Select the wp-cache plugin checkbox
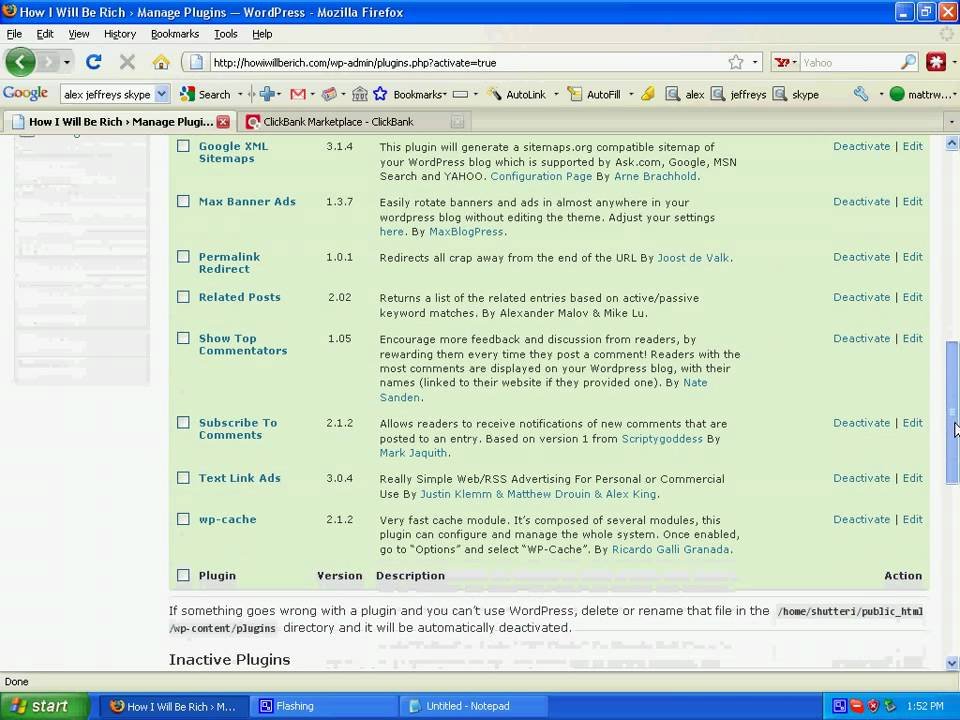The height and width of the screenshot is (720, 960). click(x=183, y=519)
